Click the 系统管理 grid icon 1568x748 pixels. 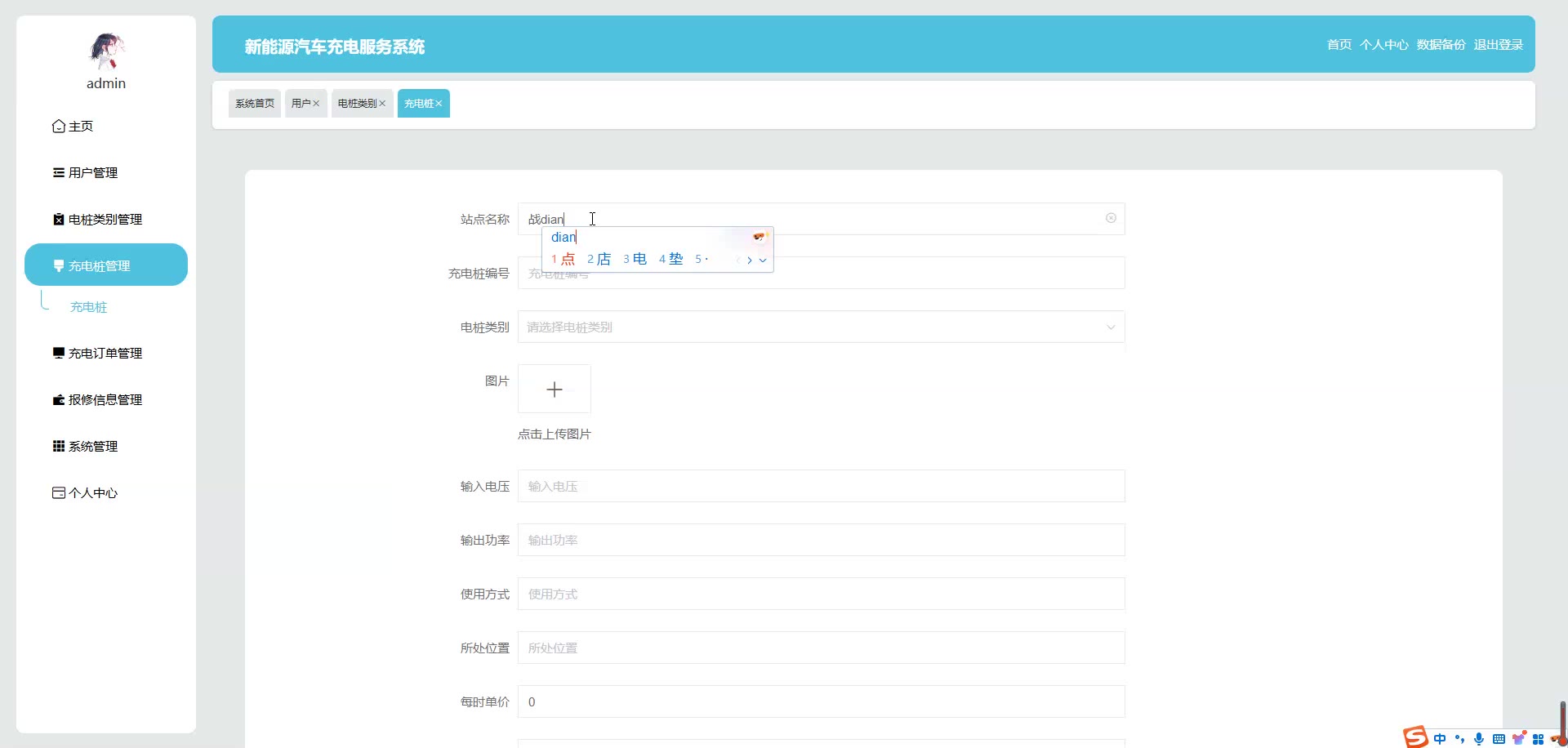pos(59,446)
